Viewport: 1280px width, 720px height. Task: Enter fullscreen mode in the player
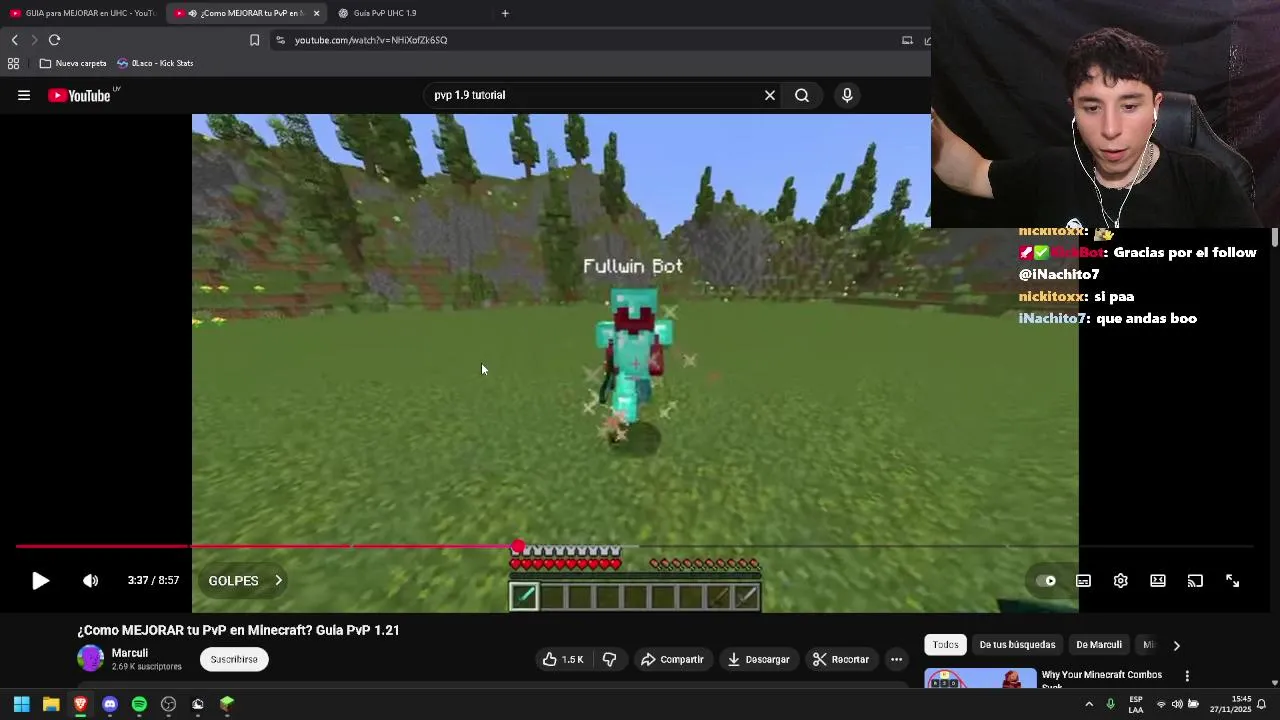pos(1232,581)
